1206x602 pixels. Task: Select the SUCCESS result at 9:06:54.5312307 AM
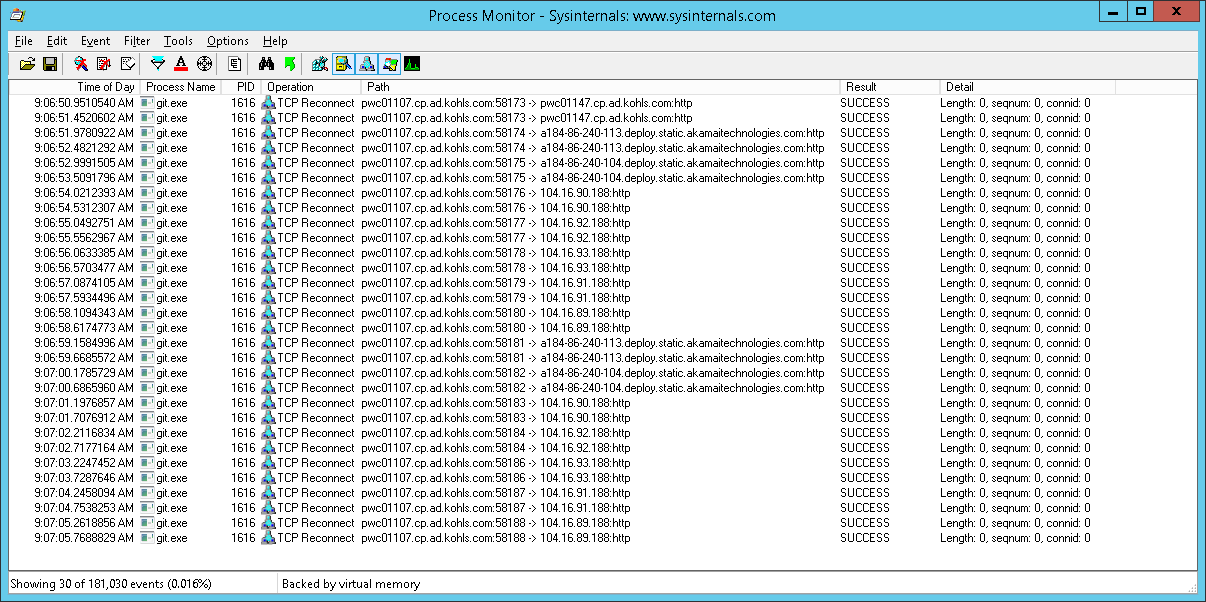tap(865, 208)
